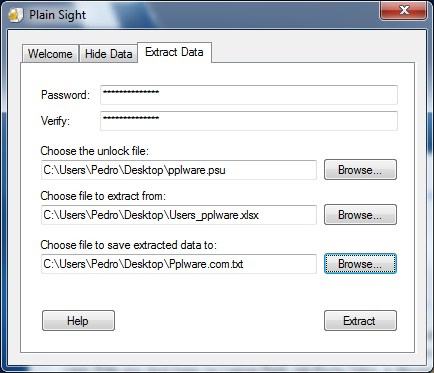This screenshot has width=434, height=373.
Task: Click the 'Password:' label text
Action: click(x=65, y=95)
